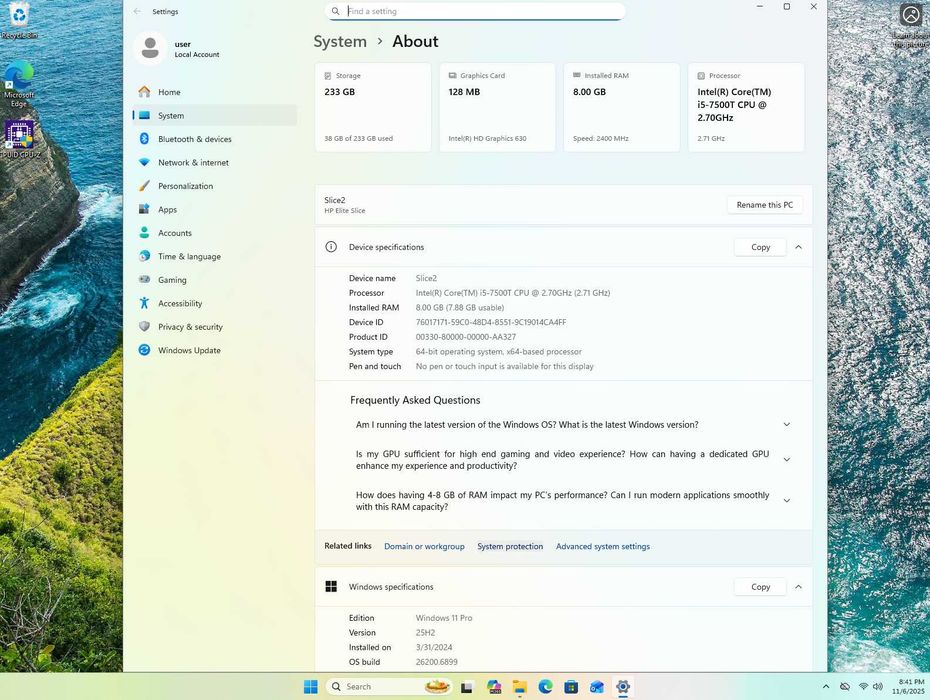Image resolution: width=930 pixels, height=700 pixels.
Task: Open Accessibility settings page
Action: (215, 303)
